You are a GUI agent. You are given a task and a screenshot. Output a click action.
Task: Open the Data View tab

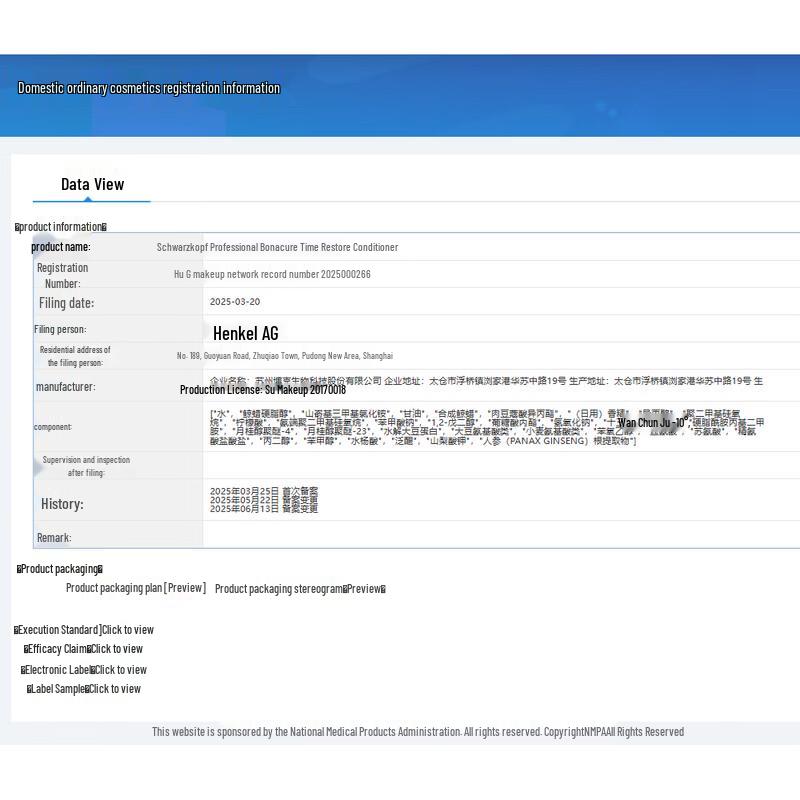(92, 184)
